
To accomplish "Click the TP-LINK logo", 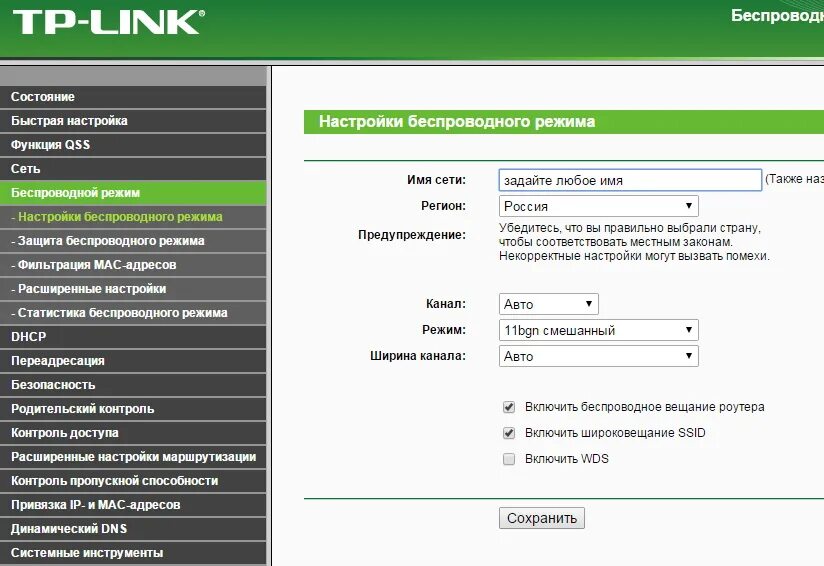I will (108, 23).
